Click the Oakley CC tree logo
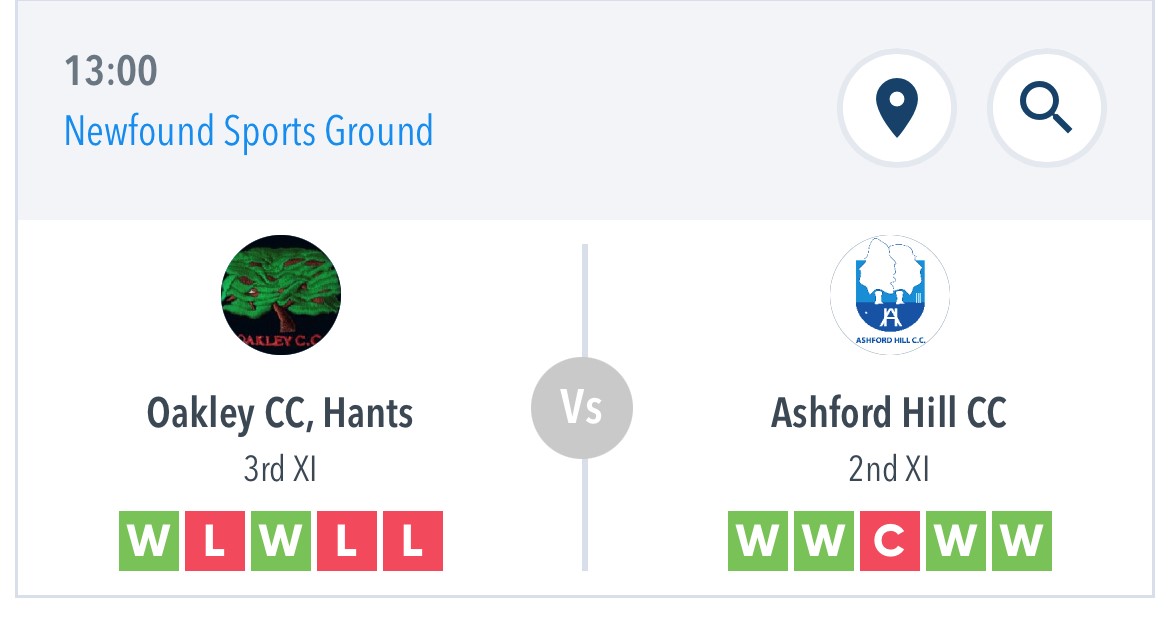This screenshot has height=632, width=1170. tap(281, 295)
